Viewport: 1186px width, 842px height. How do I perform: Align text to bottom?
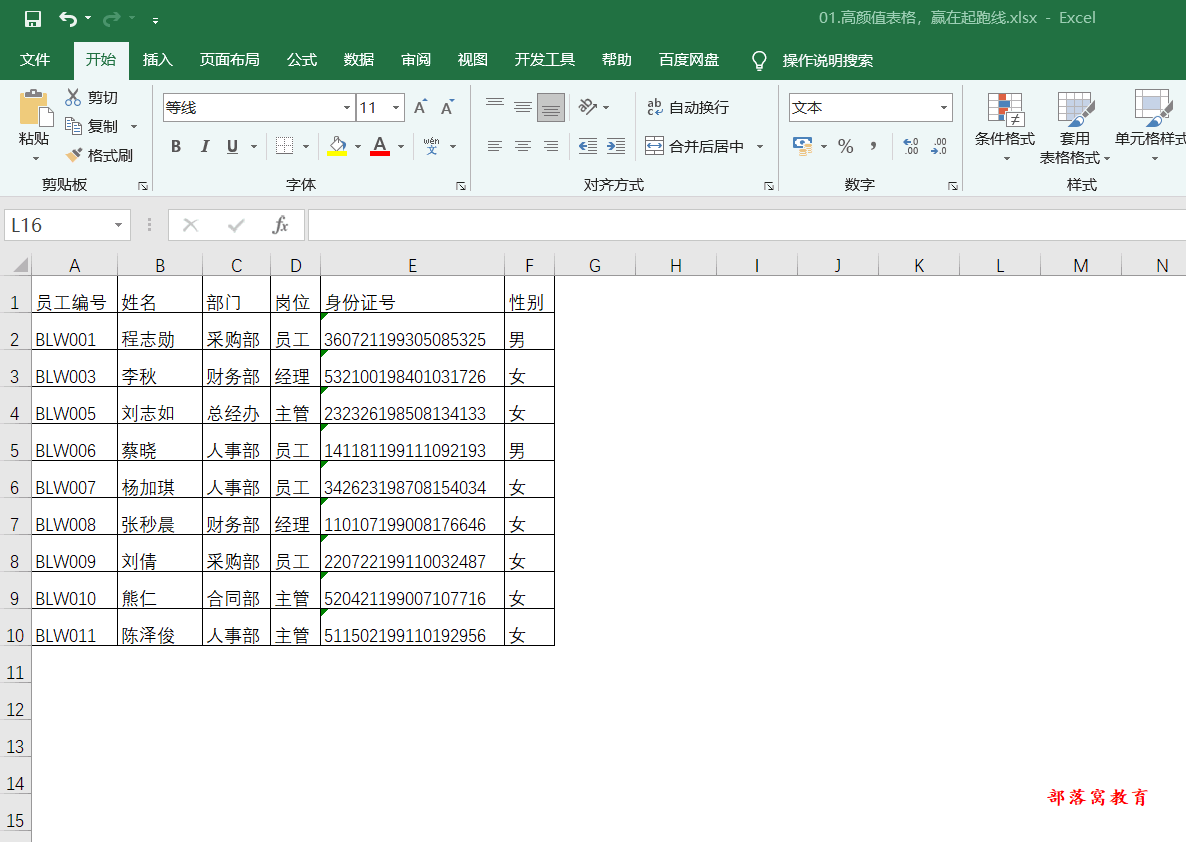pos(551,107)
